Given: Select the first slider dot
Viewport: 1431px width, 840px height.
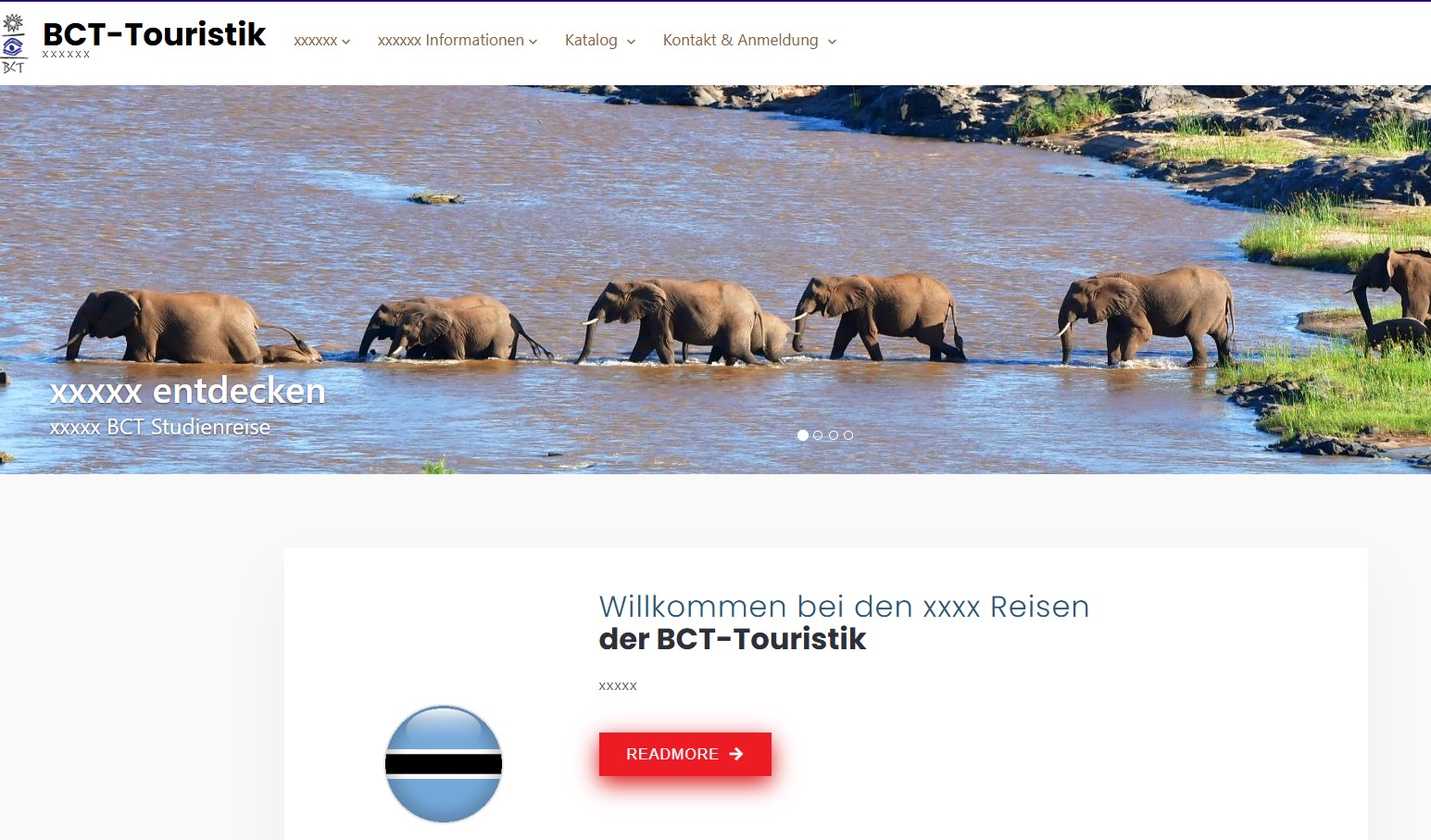Looking at the screenshot, I should coord(803,435).
